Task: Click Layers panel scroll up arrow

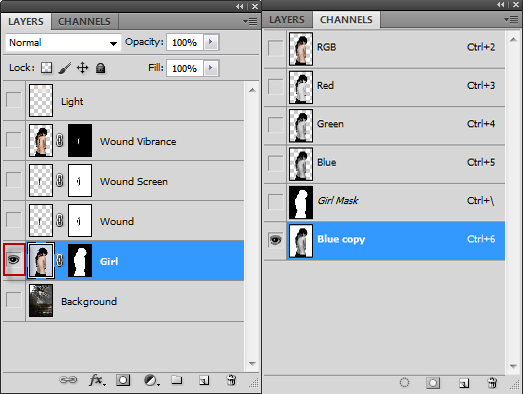Action: pos(252,90)
